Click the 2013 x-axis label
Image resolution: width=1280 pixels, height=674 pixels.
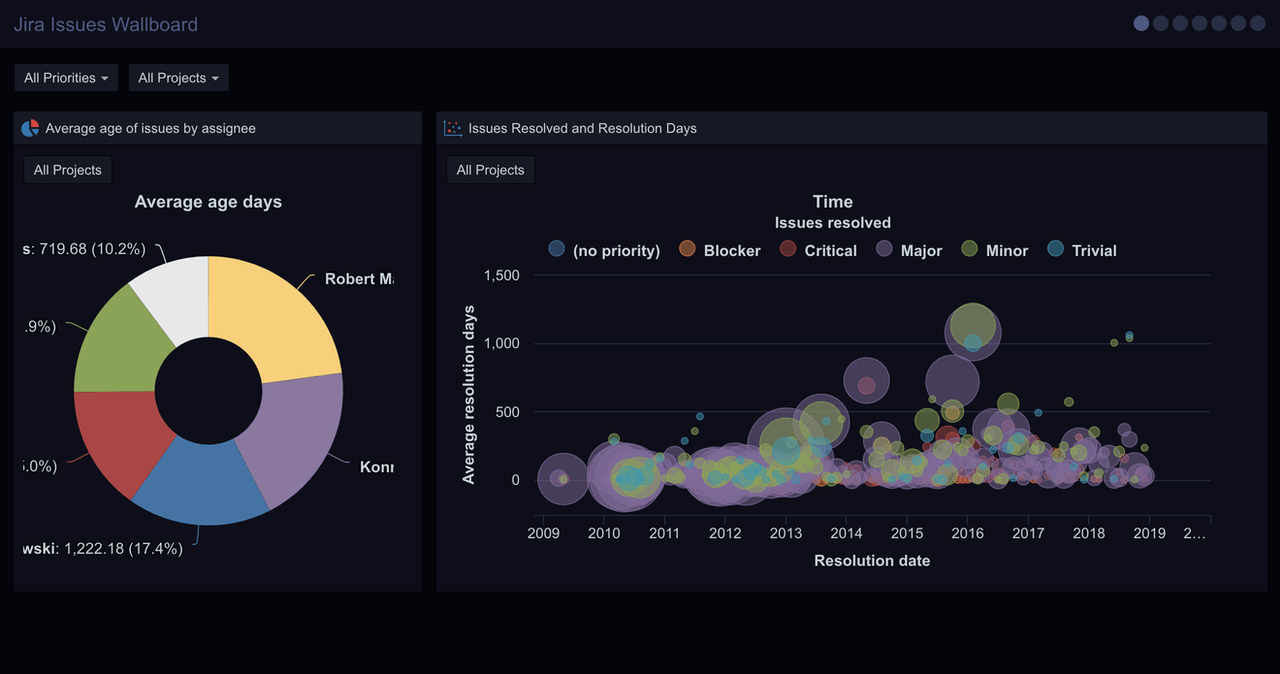[786, 533]
